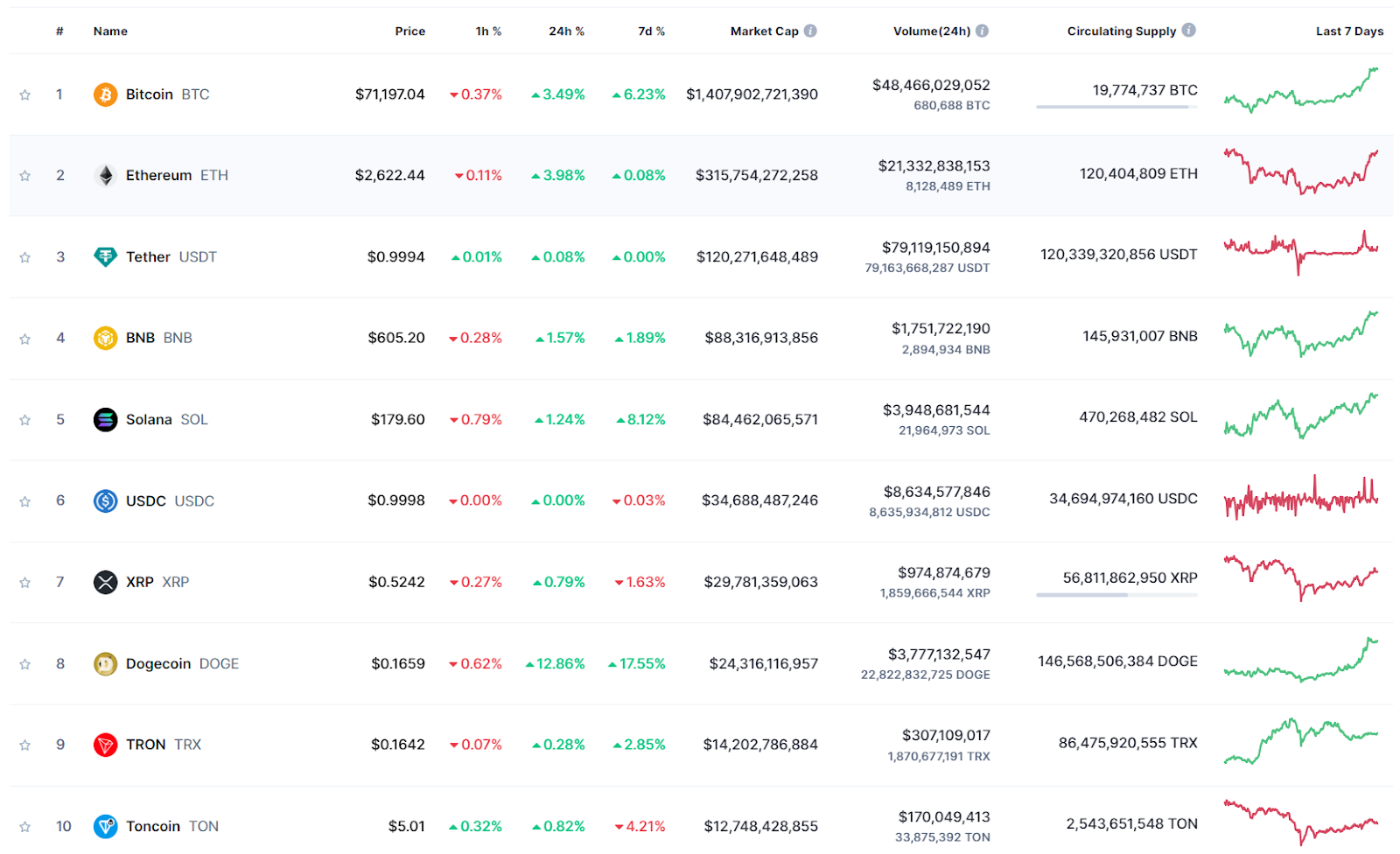Open the Market Cap info icon

coord(810,31)
